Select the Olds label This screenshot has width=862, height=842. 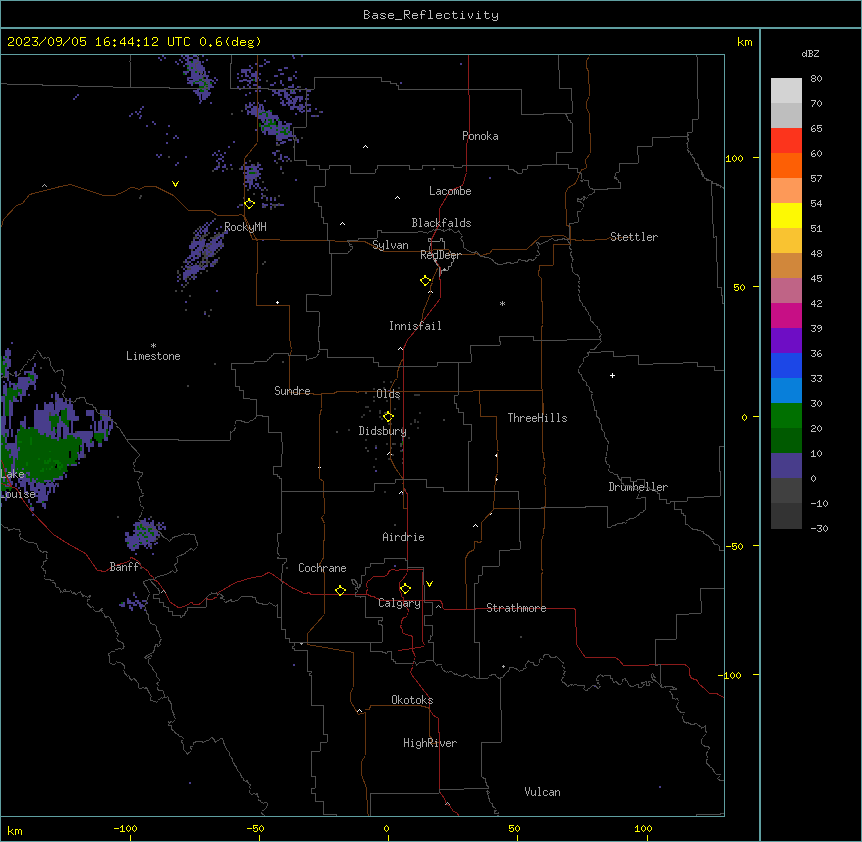click(x=388, y=394)
